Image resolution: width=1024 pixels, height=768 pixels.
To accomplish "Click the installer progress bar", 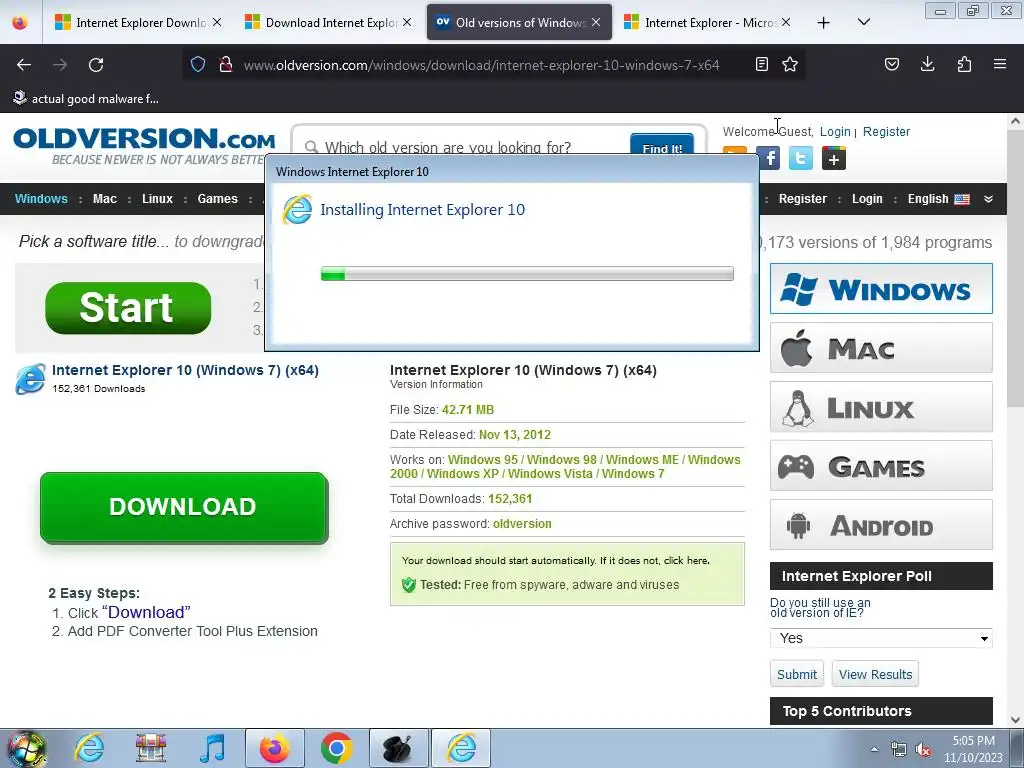I will point(527,274).
